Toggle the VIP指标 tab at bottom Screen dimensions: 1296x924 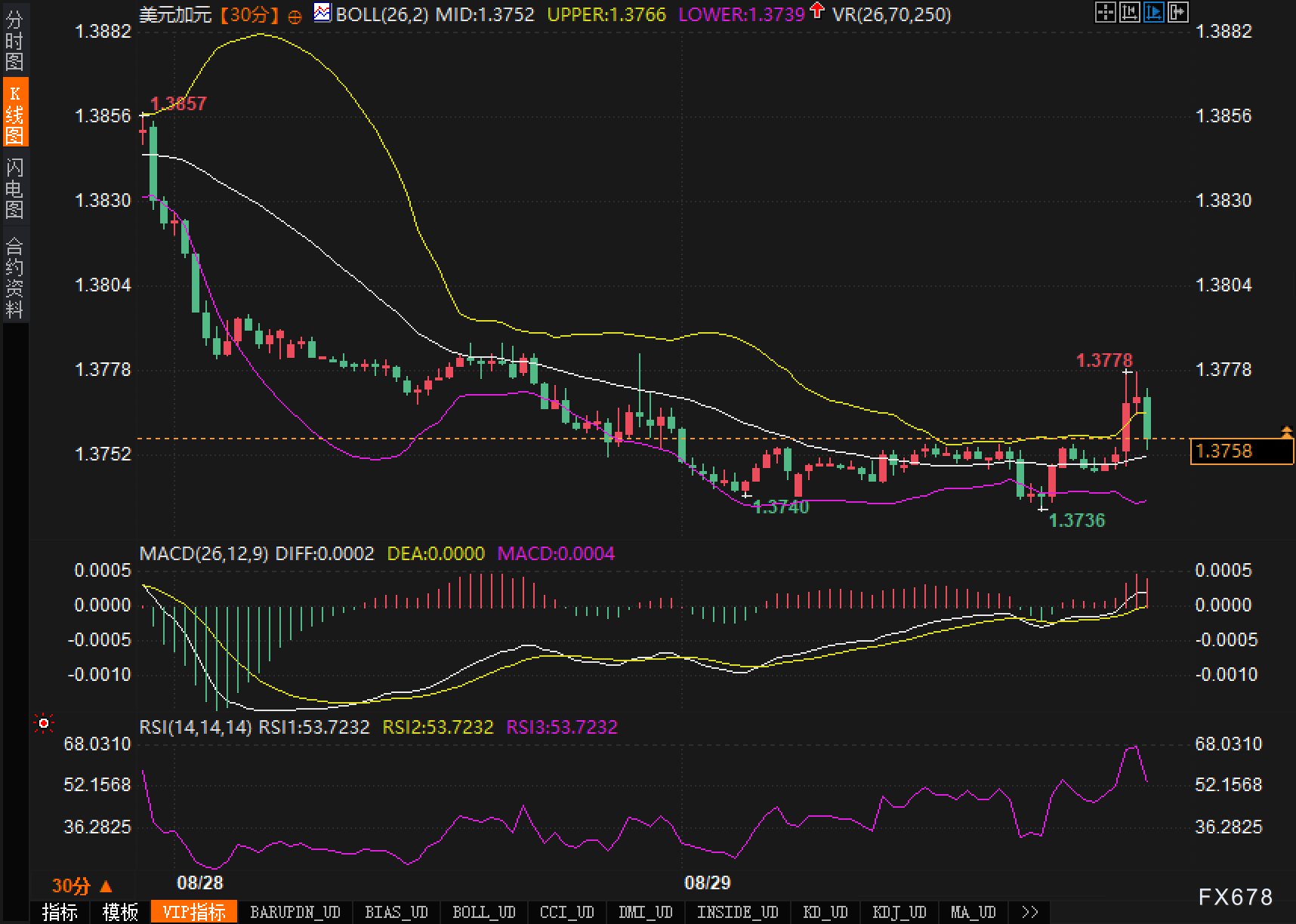(x=194, y=912)
